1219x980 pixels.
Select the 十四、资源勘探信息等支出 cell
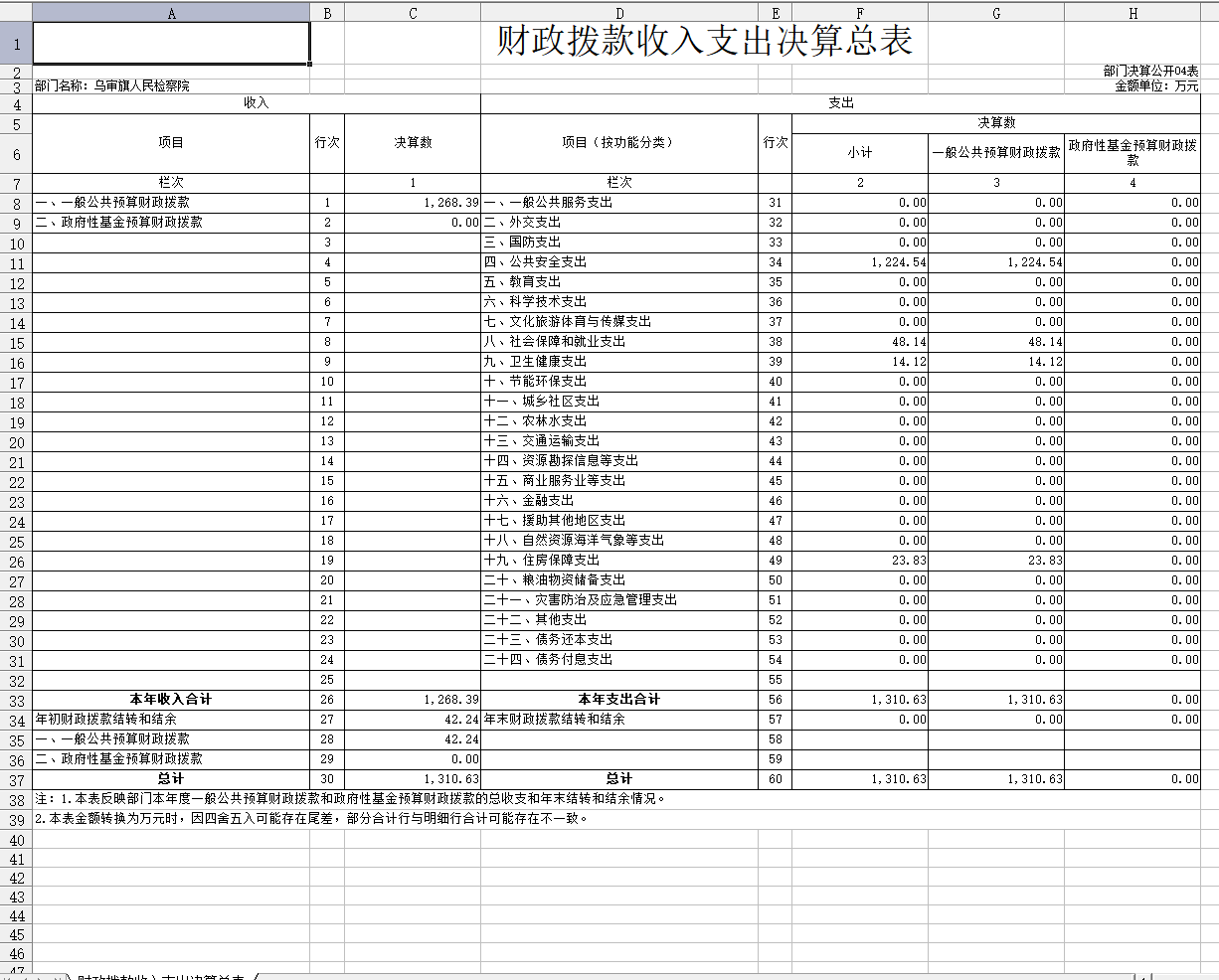(619, 461)
